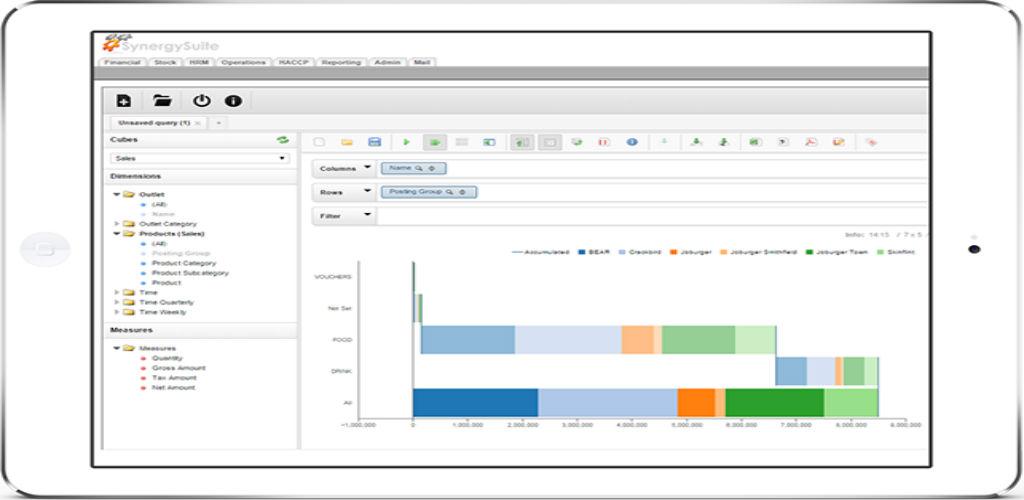Open the Mail tab
Viewport: 1024px width, 500px height.
click(423, 62)
